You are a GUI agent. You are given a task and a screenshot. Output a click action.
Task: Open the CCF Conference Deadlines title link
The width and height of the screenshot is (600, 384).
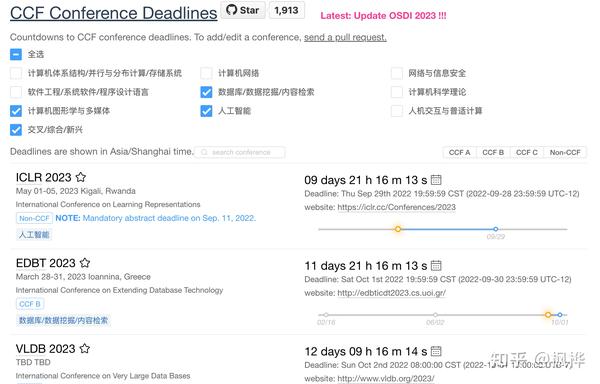(x=114, y=13)
